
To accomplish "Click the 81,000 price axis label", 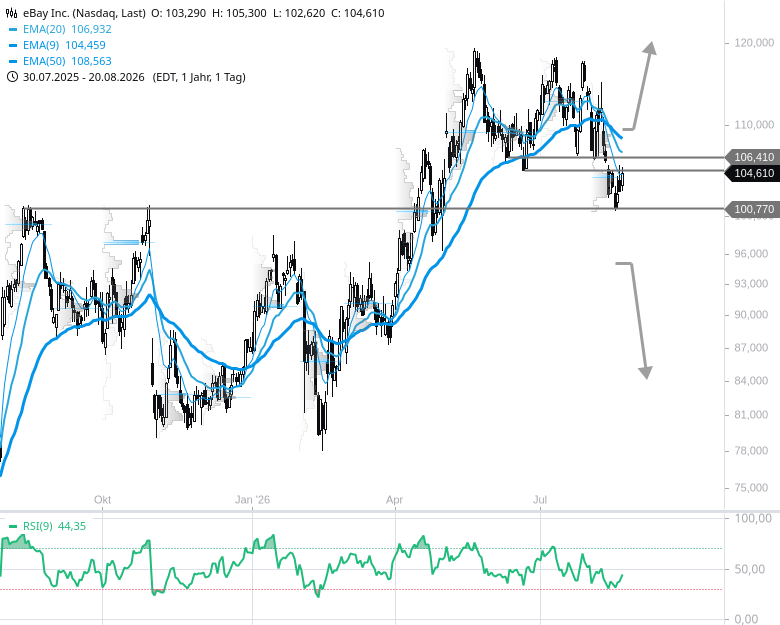I will 751,415.
